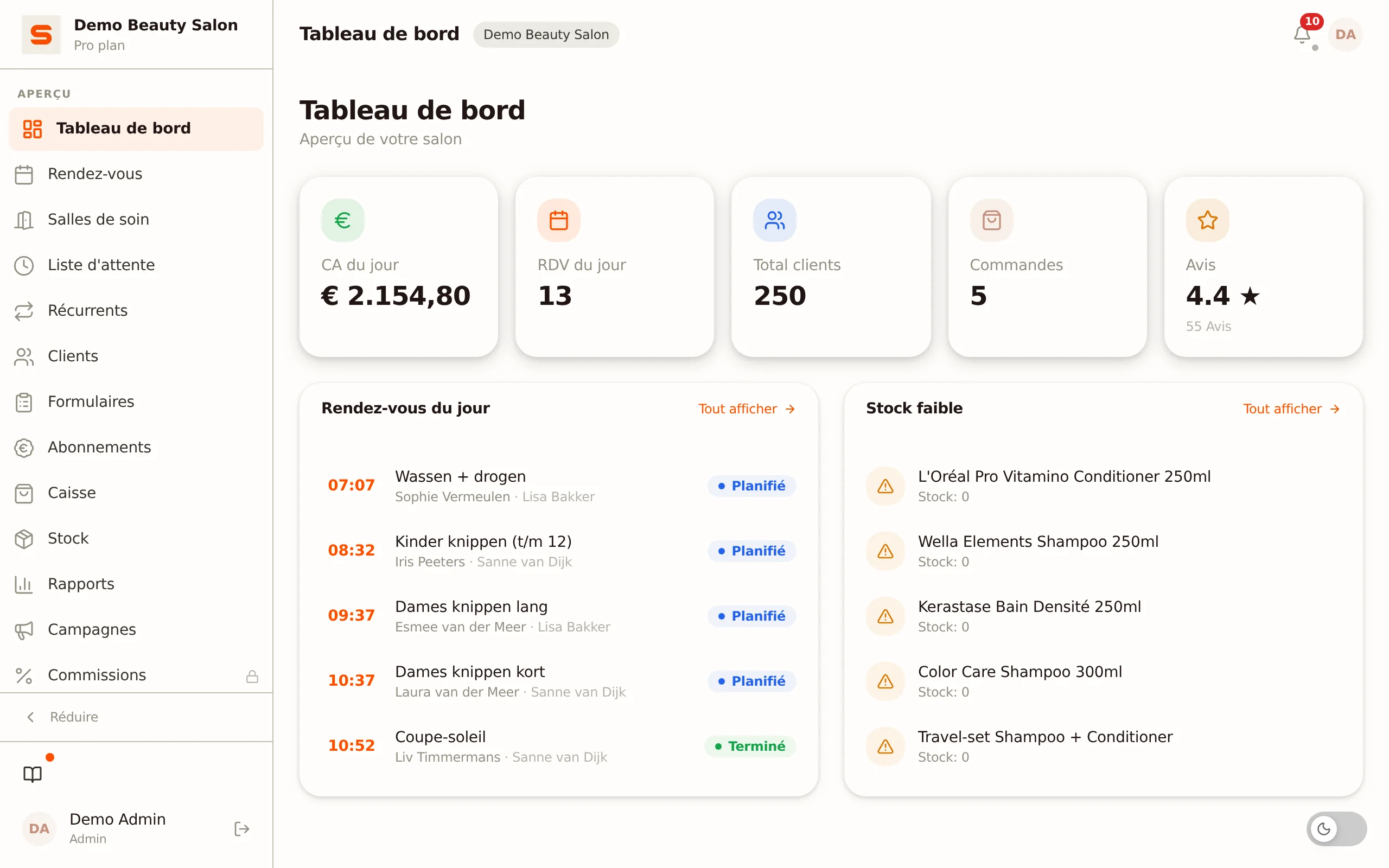
Task: Click warning icon for L'Oréal Pro Vitamino Conditioner
Action: (x=885, y=486)
